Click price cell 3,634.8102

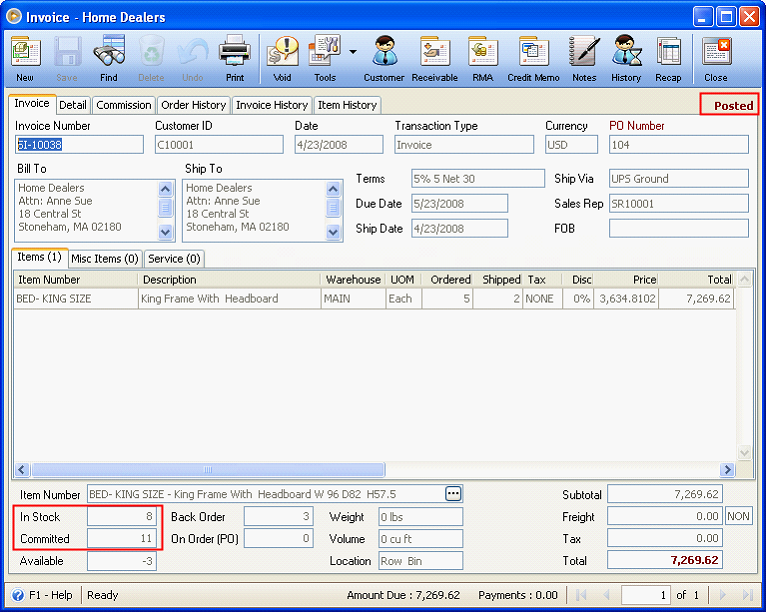pos(626,298)
